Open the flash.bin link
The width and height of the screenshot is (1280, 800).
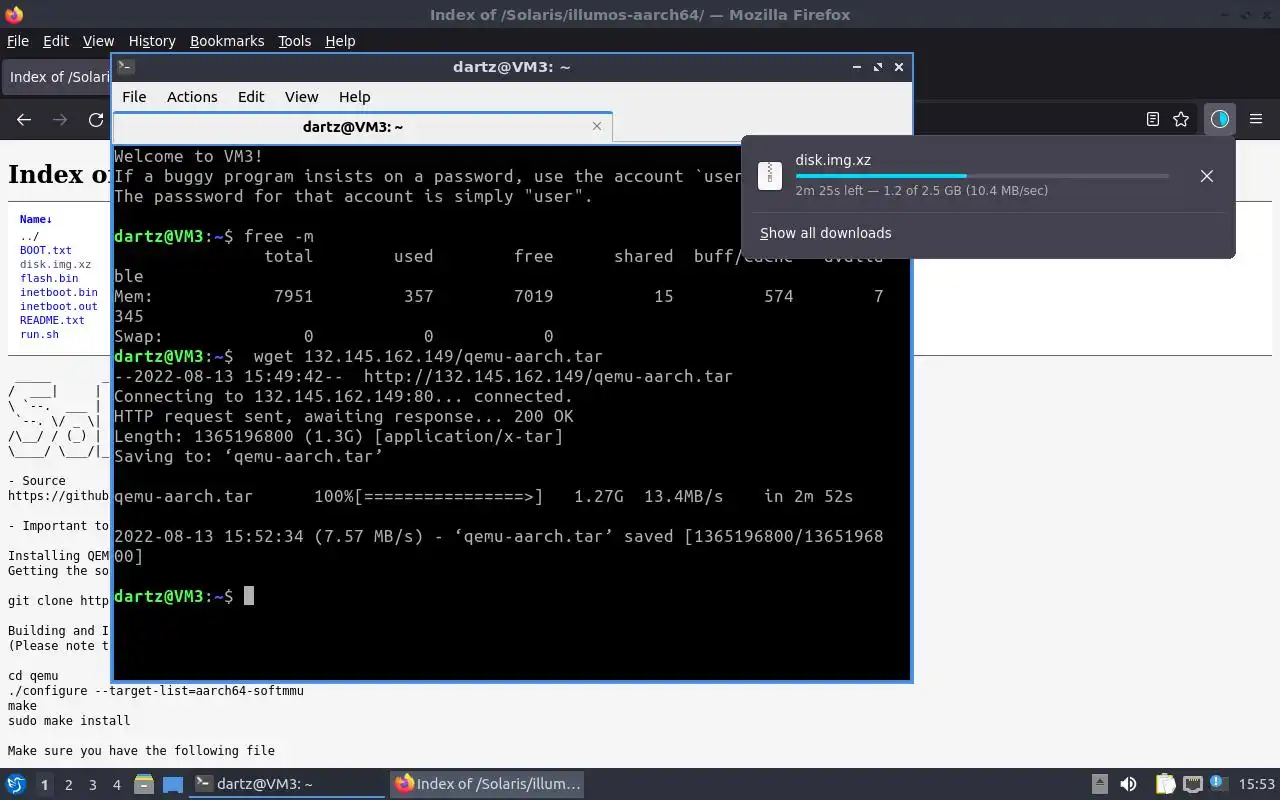click(49, 278)
